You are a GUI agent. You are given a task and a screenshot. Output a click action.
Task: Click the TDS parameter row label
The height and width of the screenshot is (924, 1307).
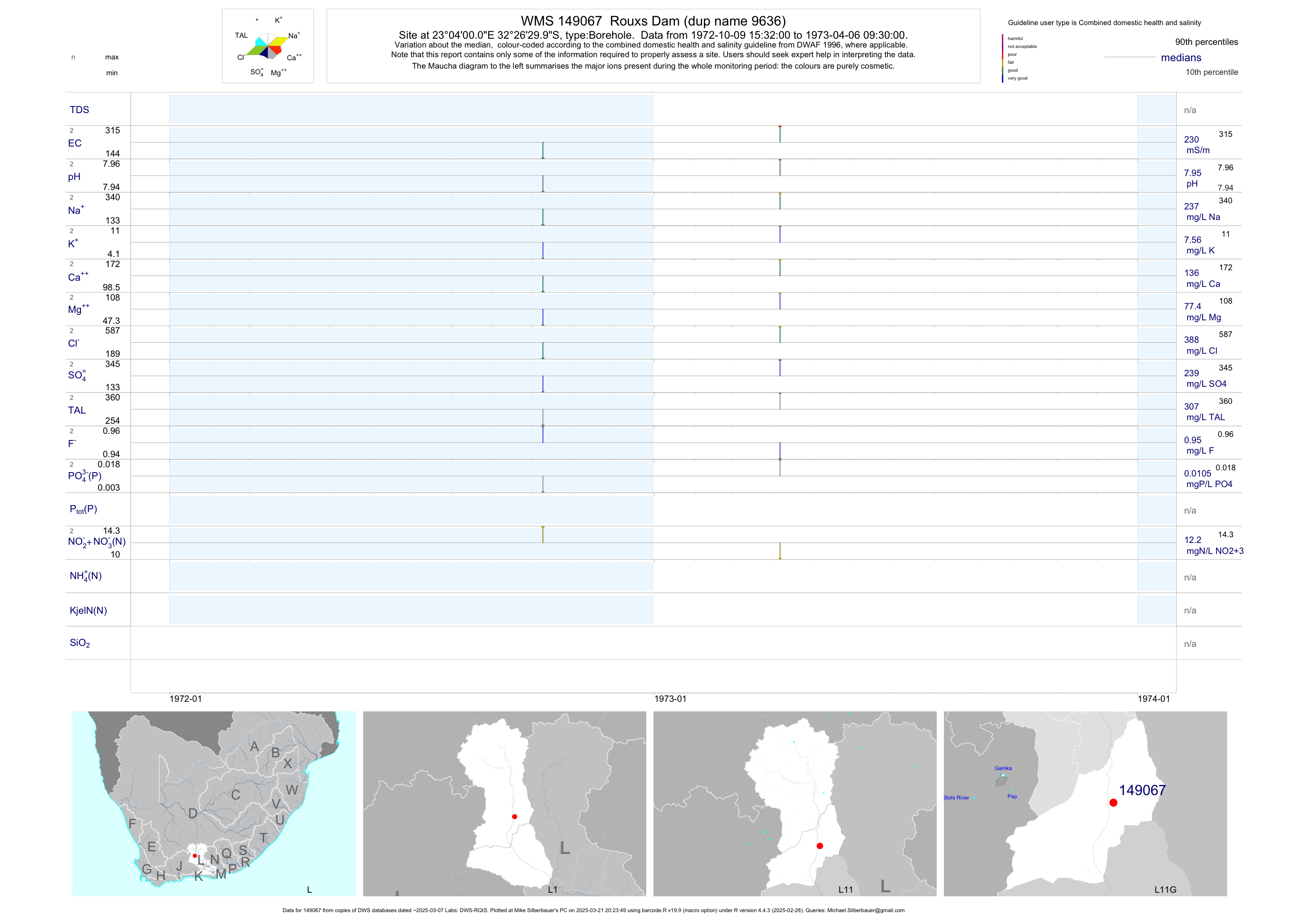79,110
